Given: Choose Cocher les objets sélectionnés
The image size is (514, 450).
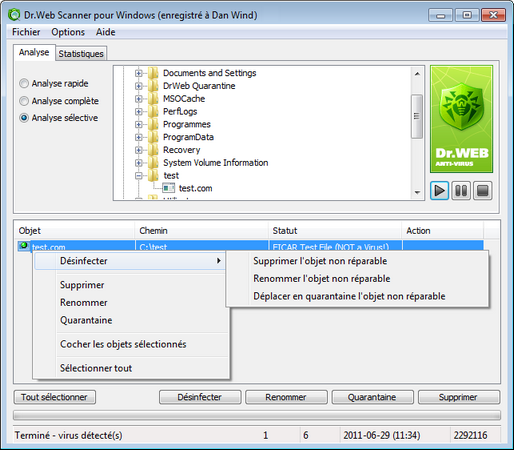Looking at the screenshot, I should (123, 344).
